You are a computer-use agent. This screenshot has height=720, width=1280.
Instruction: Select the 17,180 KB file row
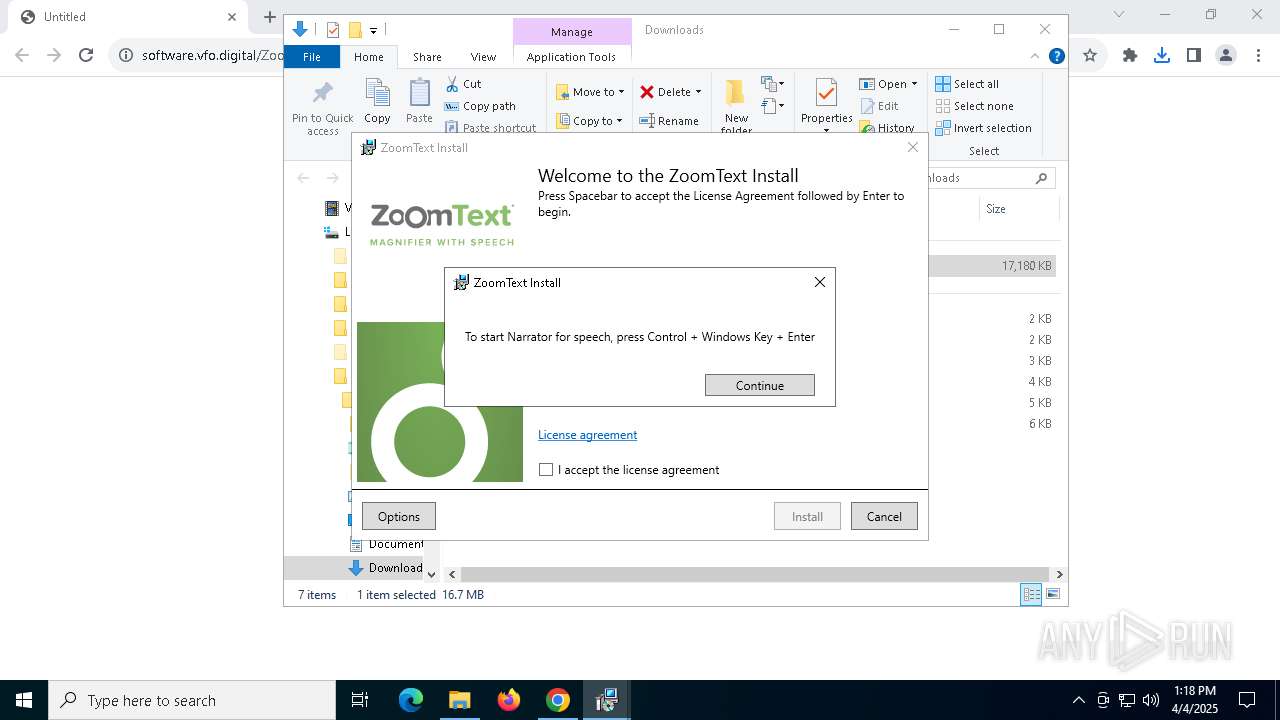point(992,266)
